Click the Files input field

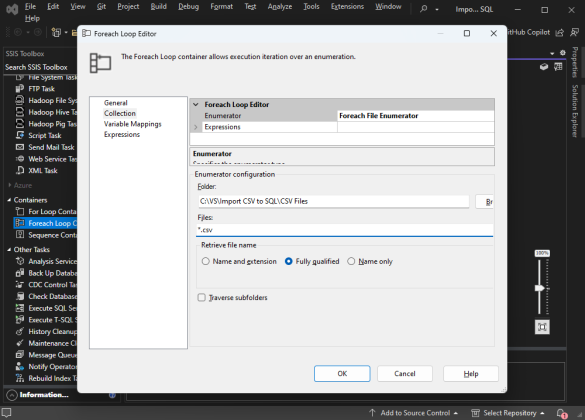pyautogui.click(x=344, y=230)
